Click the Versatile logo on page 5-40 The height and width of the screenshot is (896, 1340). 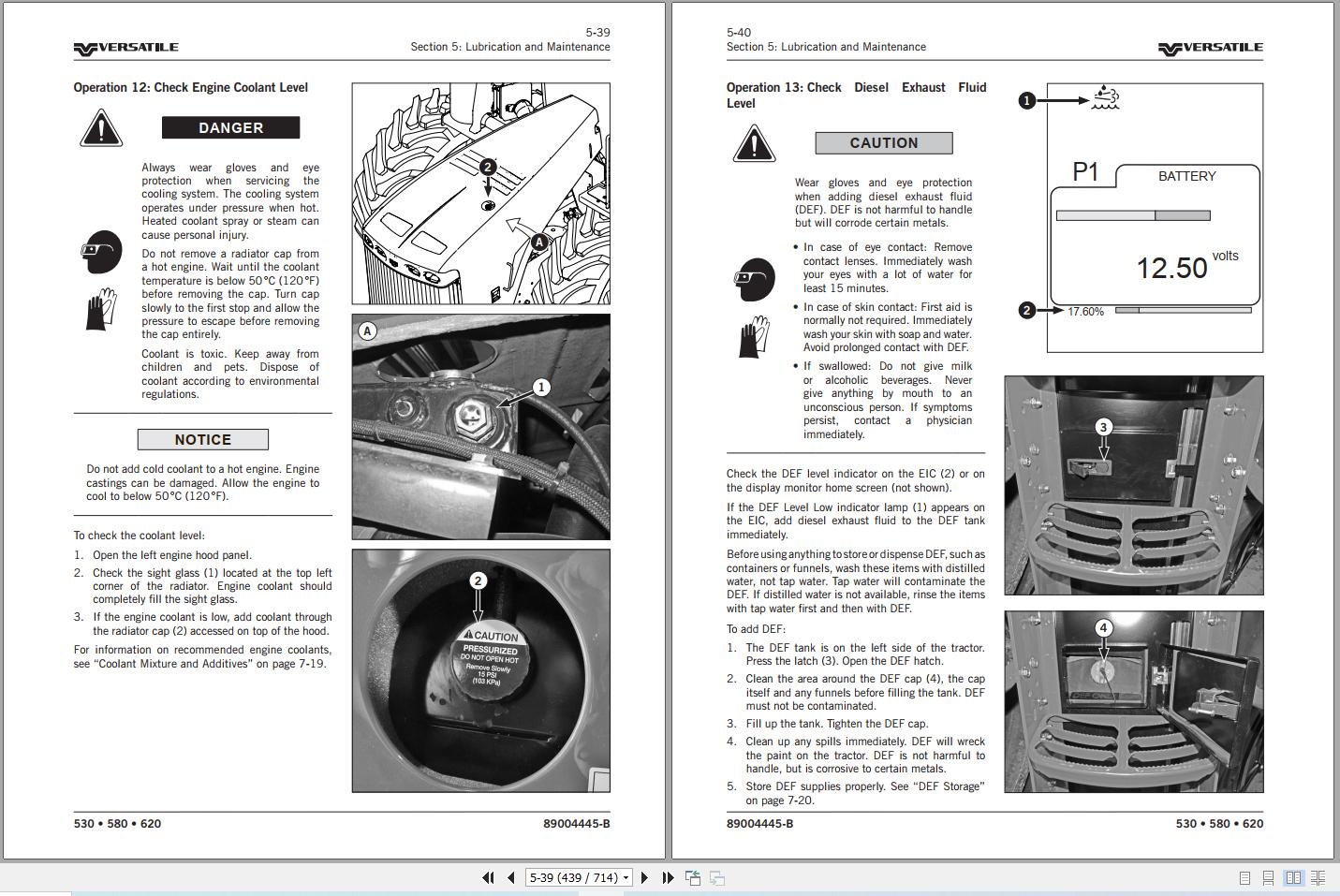point(1210,48)
